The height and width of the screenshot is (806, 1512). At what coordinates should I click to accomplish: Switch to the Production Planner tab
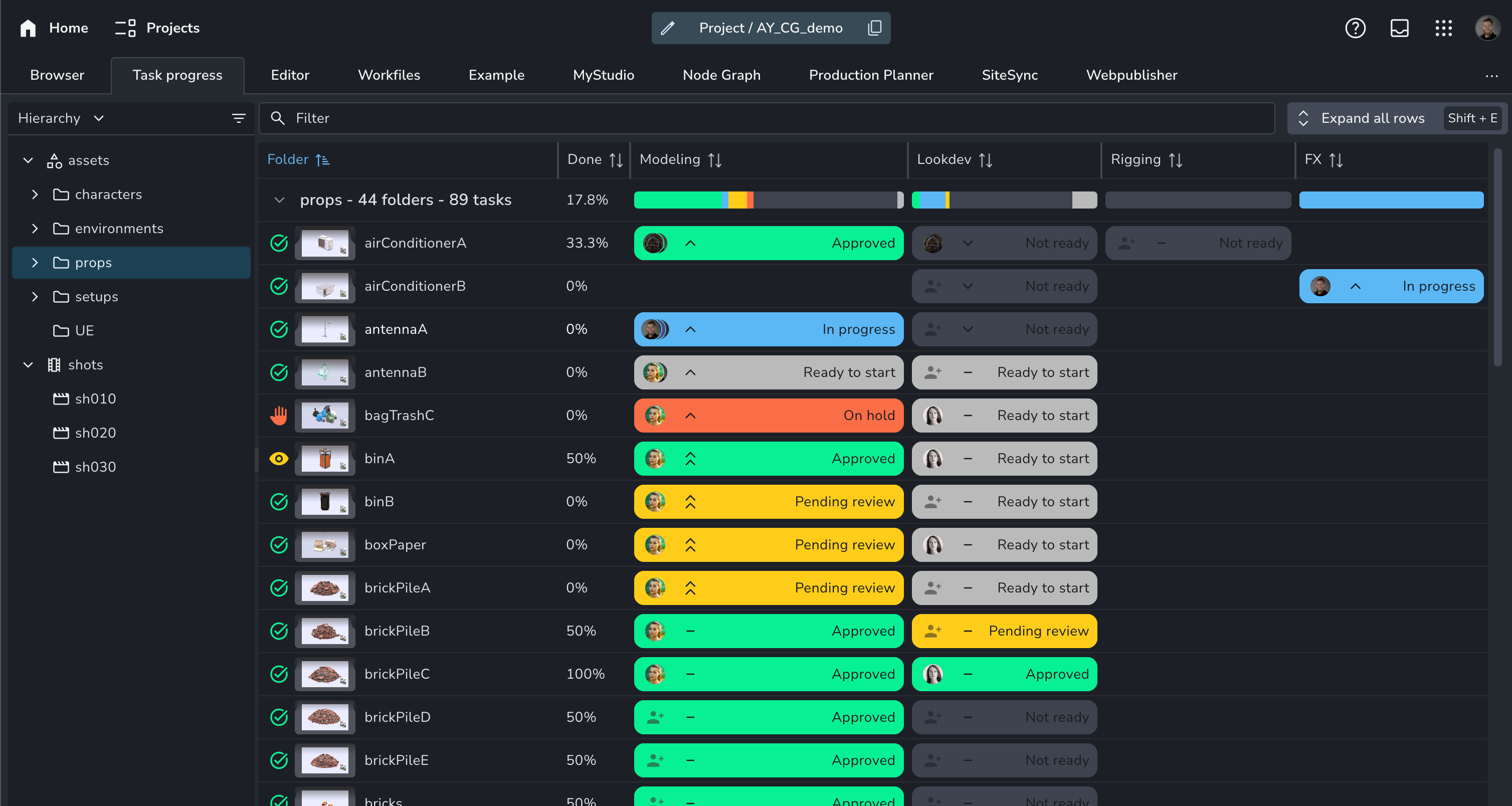click(870, 75)
